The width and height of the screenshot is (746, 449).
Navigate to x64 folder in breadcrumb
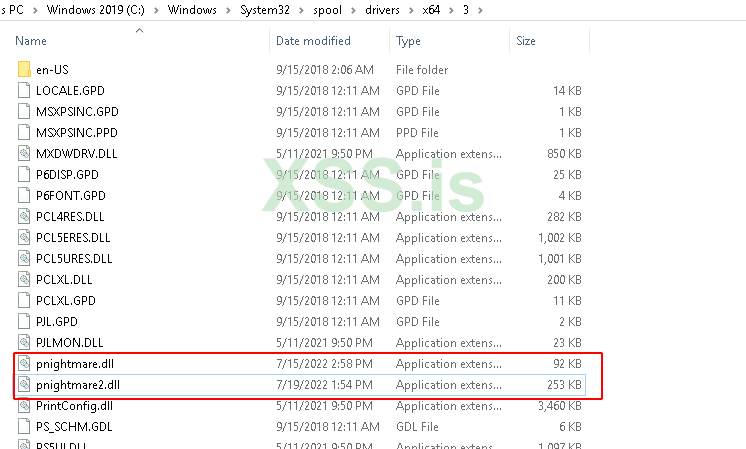432,10
